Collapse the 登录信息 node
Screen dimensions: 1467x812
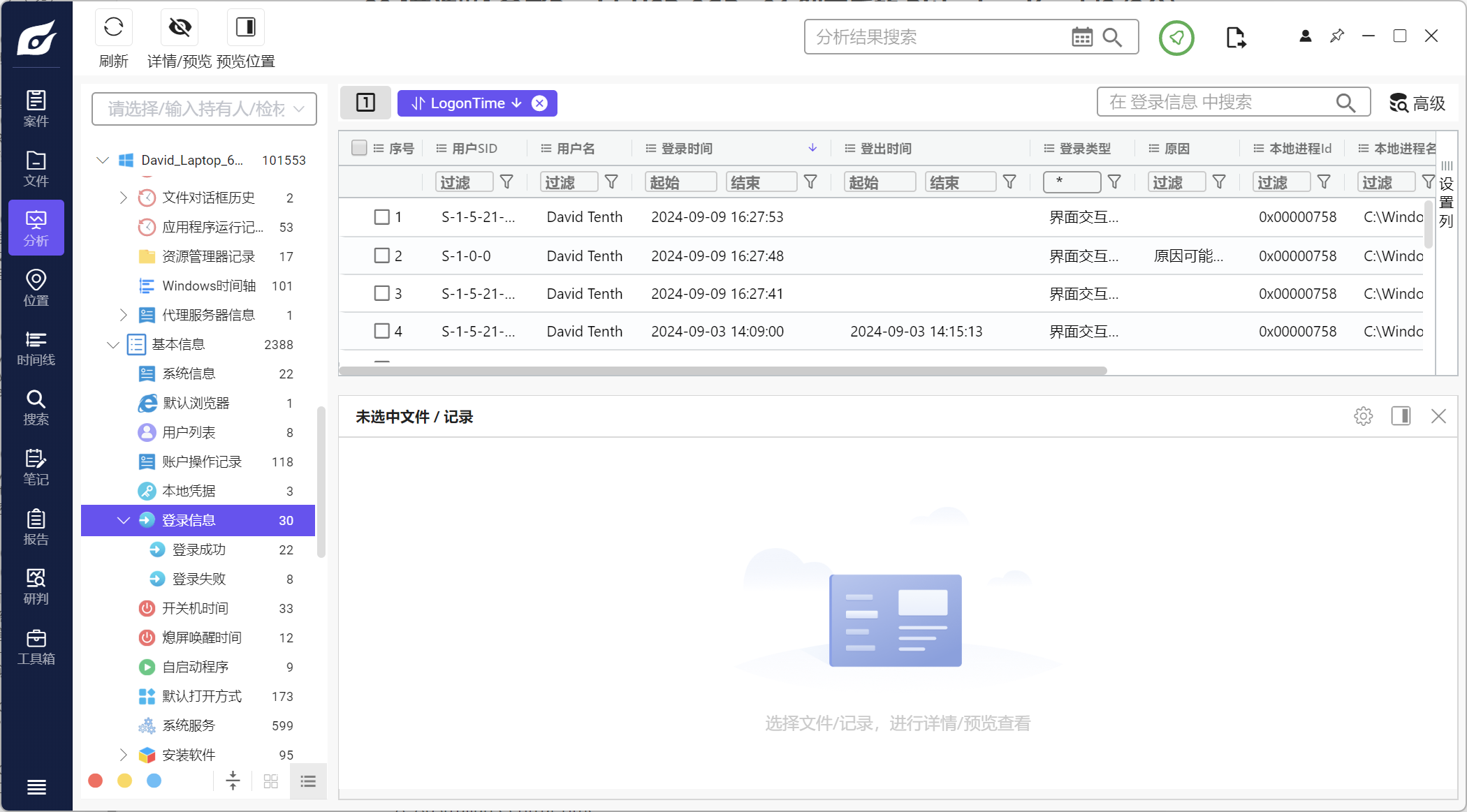(124, 520)
